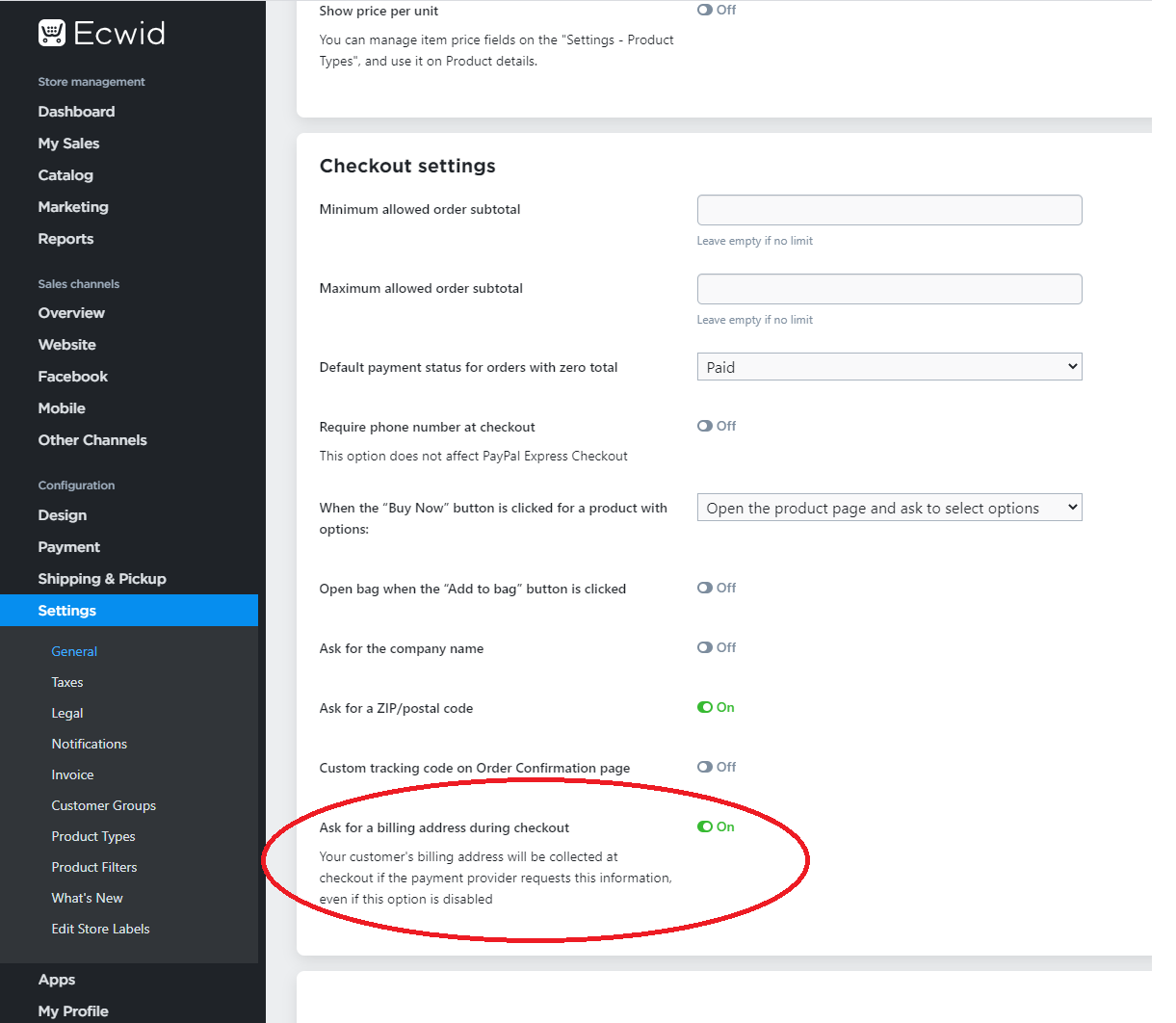
Task: Click Maximum allowed order subtotal field
Action: point(888,289)
